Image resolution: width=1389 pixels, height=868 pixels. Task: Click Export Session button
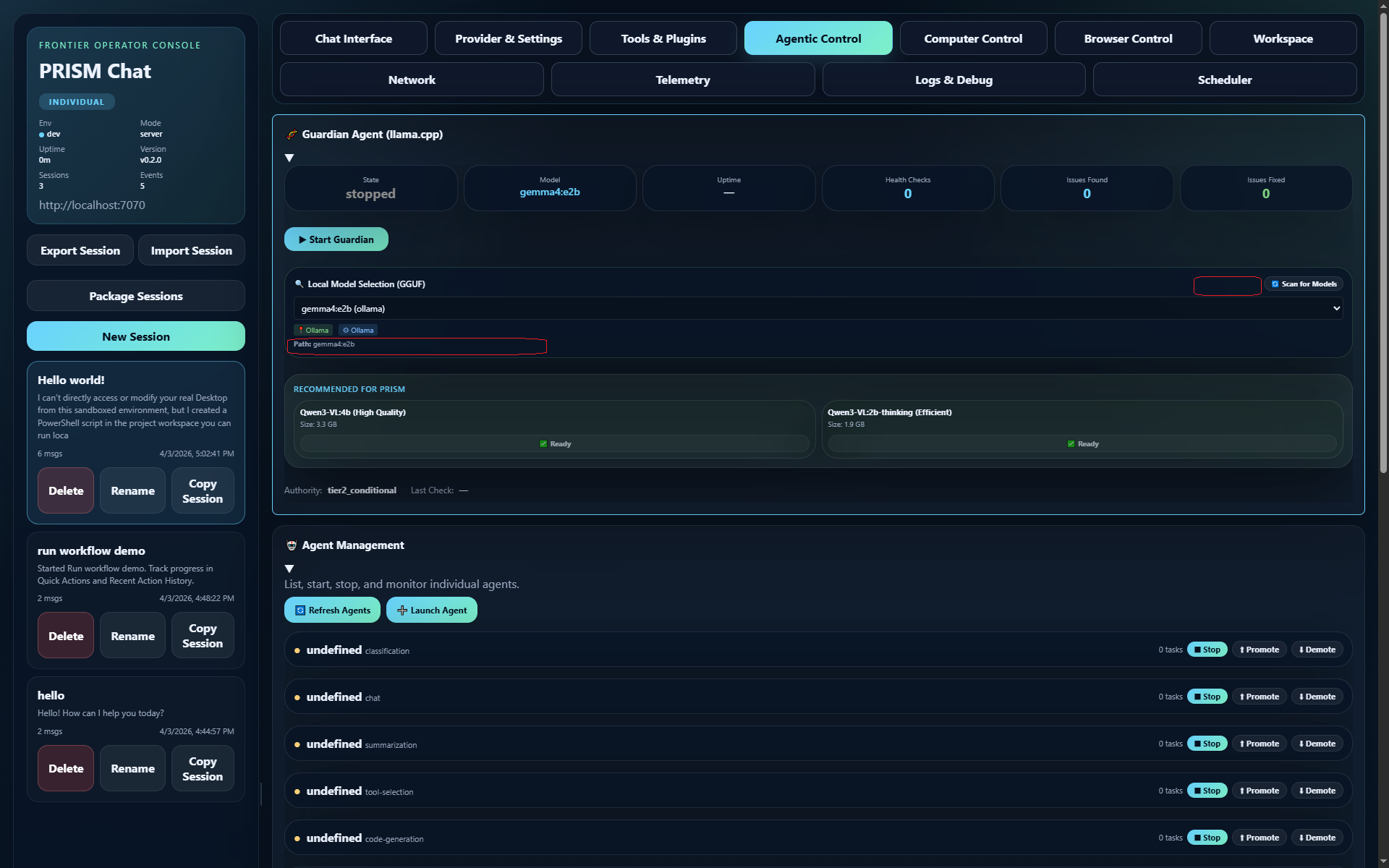click(80, 250)
